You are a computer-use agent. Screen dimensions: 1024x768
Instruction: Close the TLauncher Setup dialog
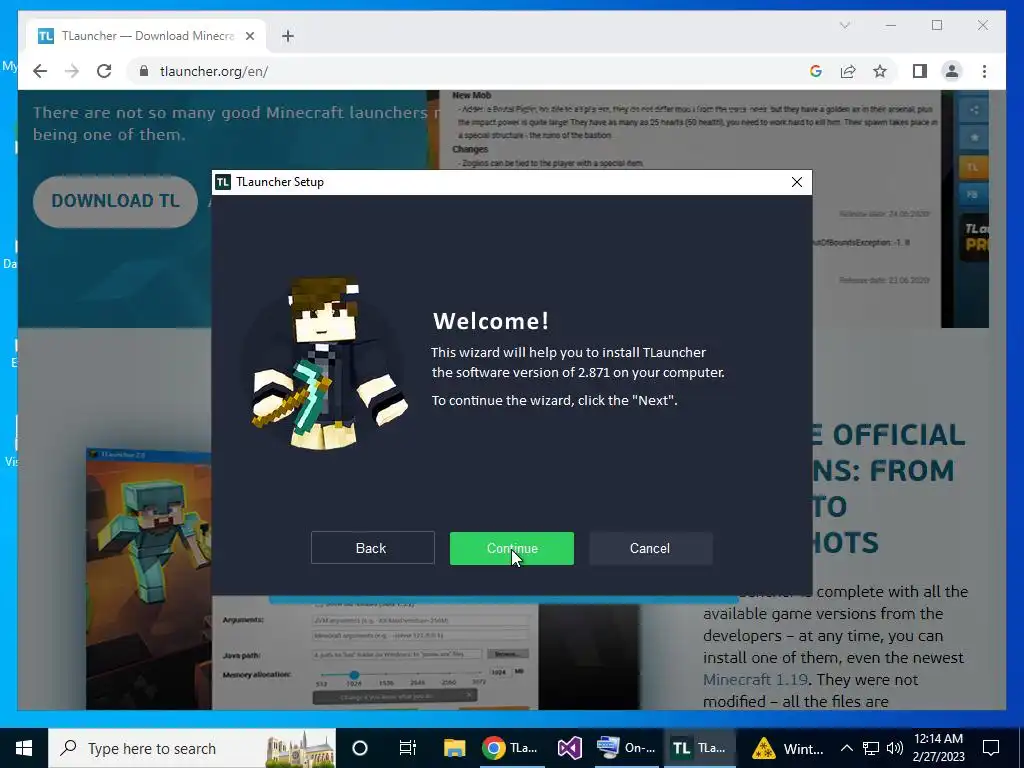[x=797, y=182]
